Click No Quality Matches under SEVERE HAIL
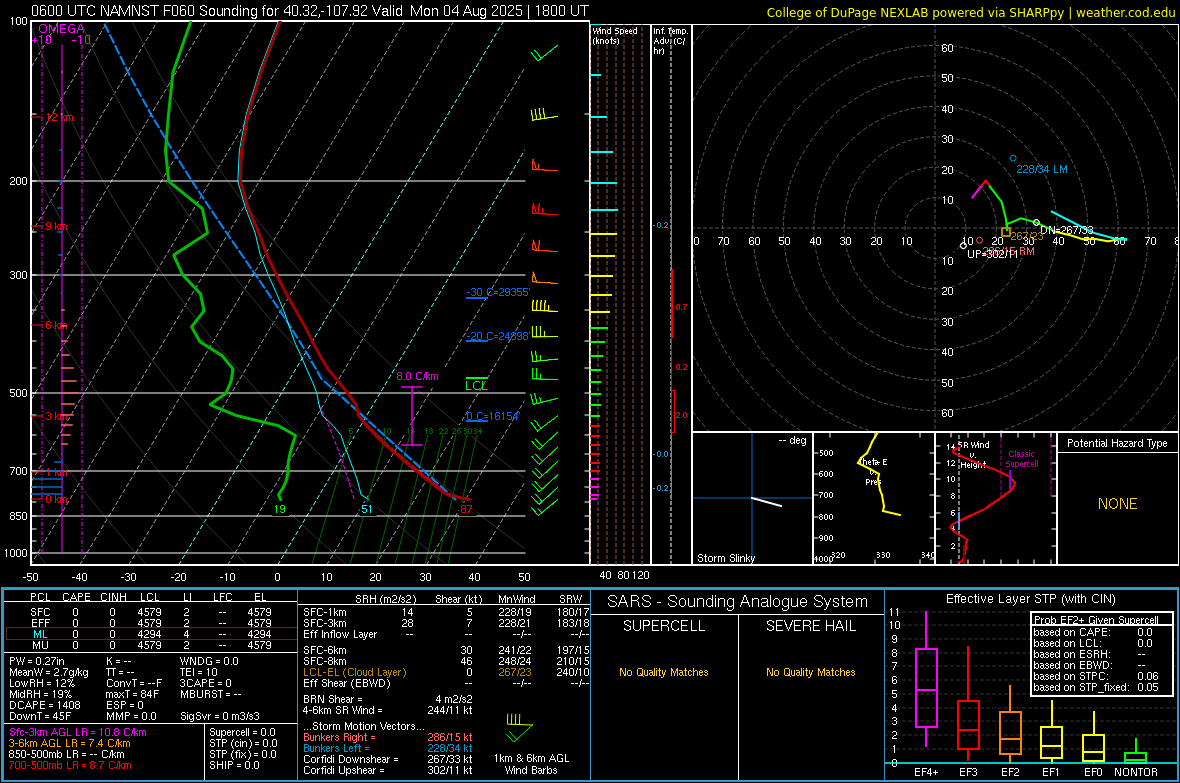Viewport: 1180px width, 783px height. coord(810,672)
